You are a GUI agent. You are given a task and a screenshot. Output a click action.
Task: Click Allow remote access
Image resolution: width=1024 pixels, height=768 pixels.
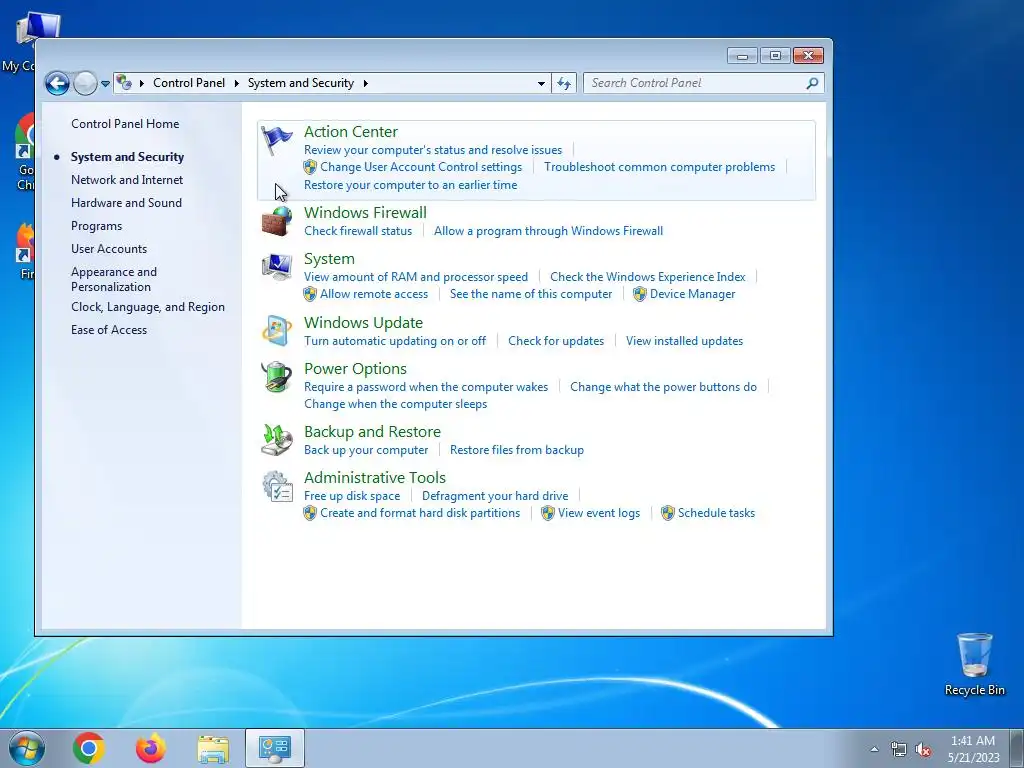(x=374, y=294)
